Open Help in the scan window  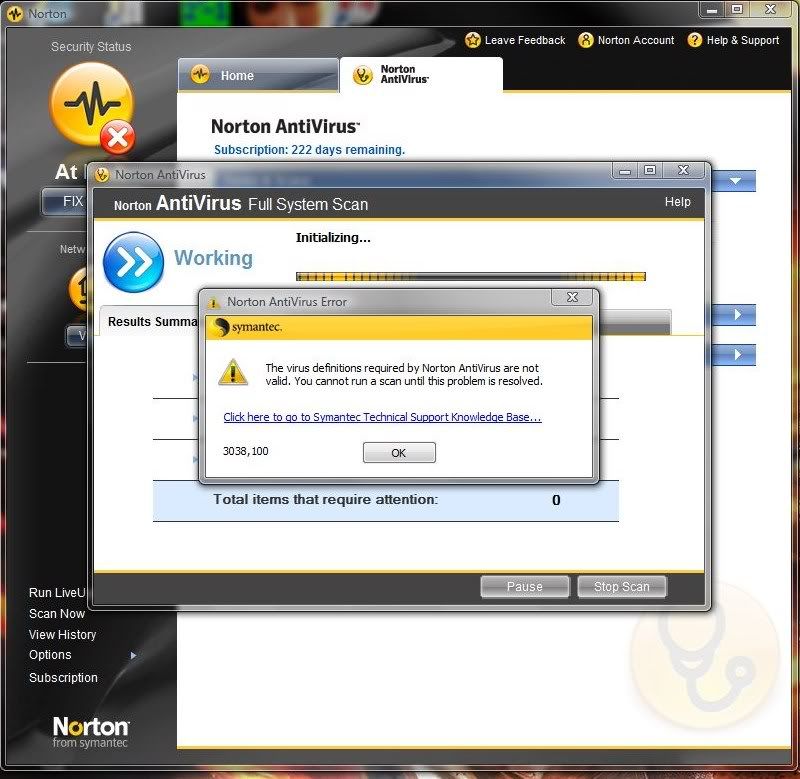(677, 202)
